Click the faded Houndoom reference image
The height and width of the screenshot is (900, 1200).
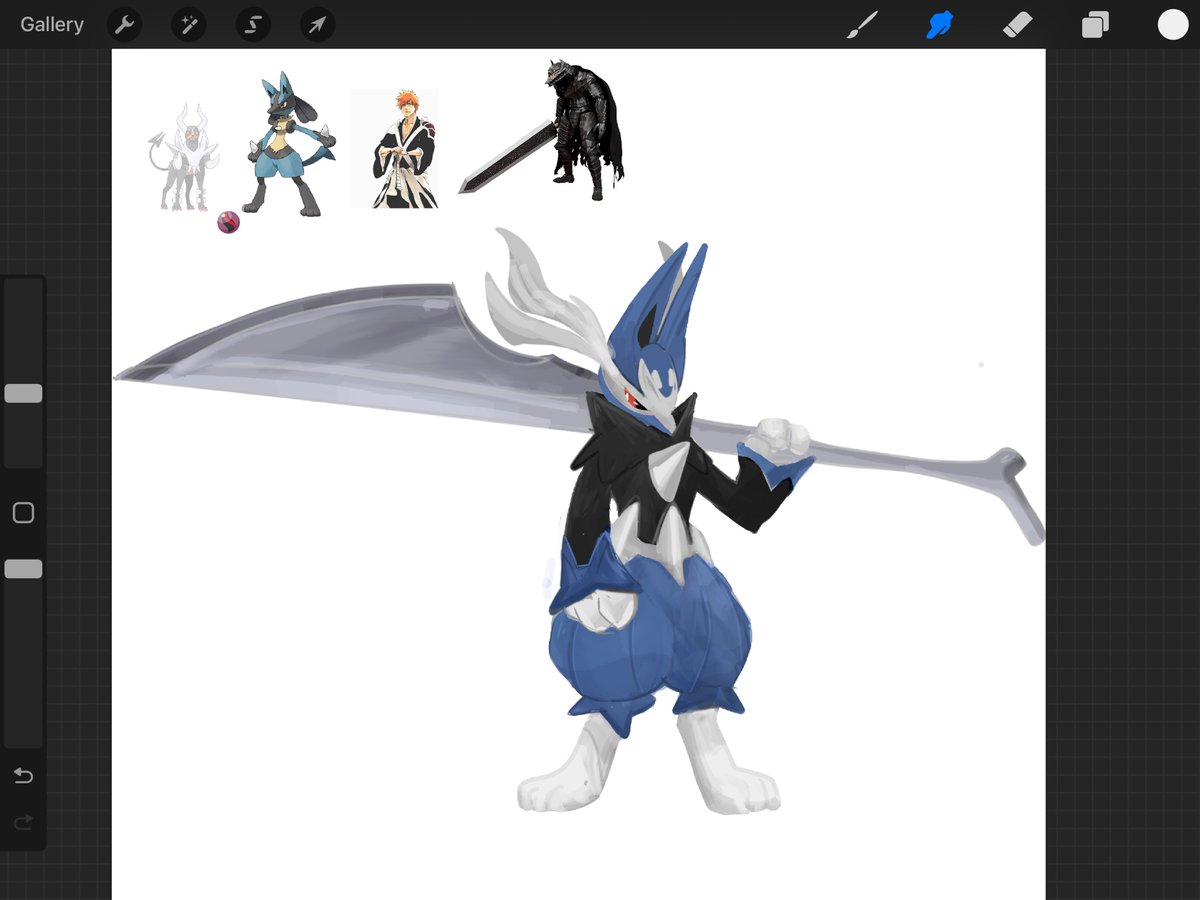click(183, 156)
